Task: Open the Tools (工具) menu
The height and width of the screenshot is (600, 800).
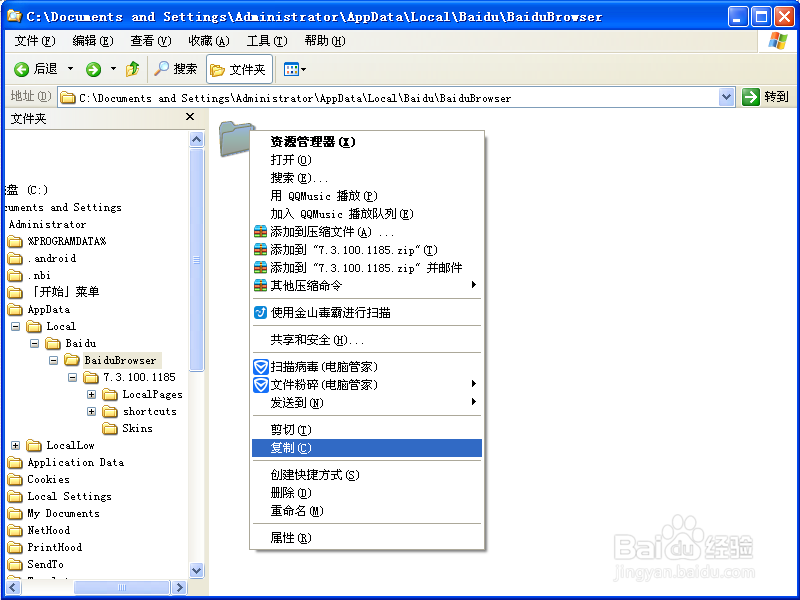Action: tap(267, 41)
